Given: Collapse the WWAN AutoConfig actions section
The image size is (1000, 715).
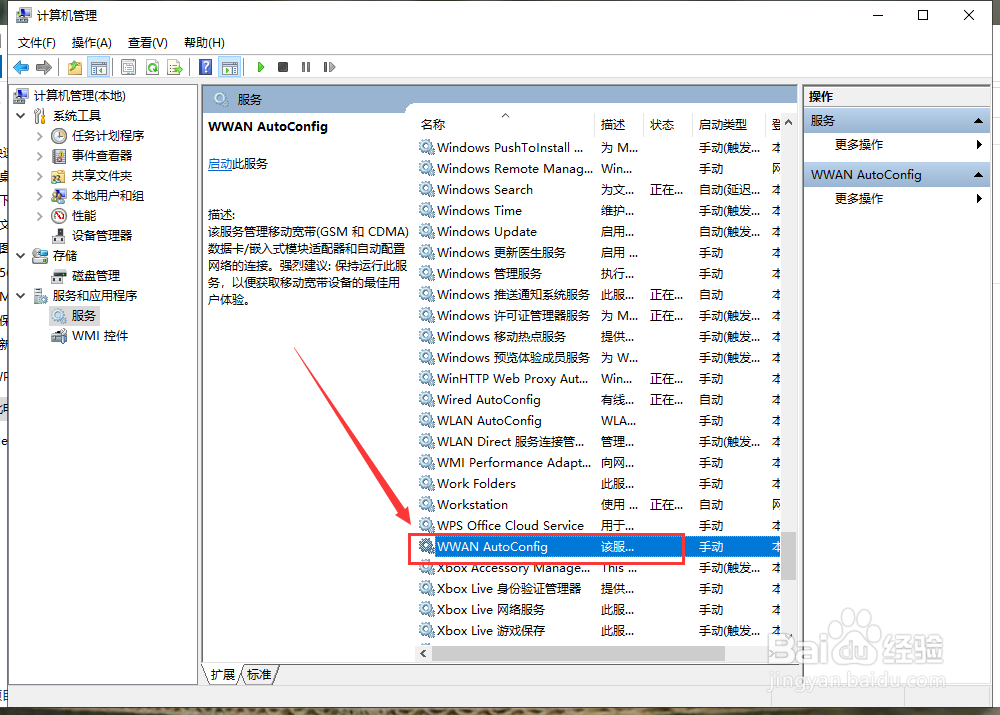Looking at the screenshot, I should point(978,175).
